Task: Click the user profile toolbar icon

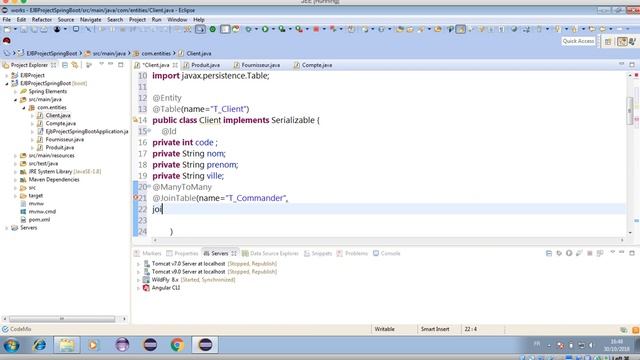Action: pyautogui.click(x=57, y=29)
